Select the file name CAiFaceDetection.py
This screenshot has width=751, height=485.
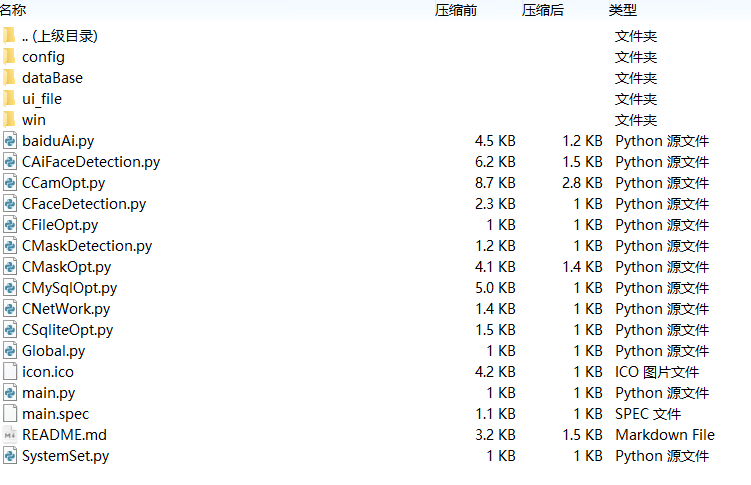pos(91,162)
